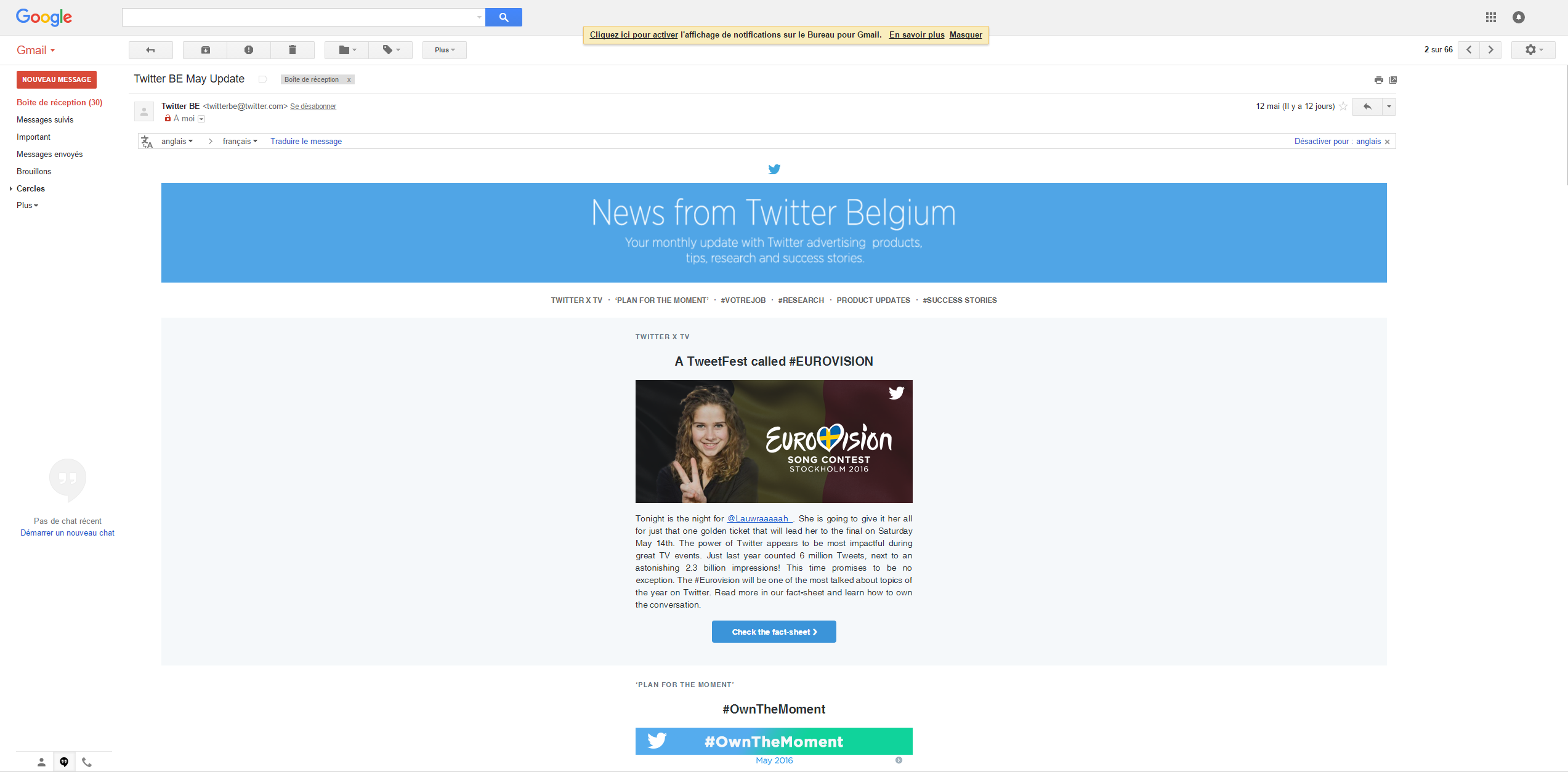Open Messages envoyés folder
This screenshot has width=1568, height=772.
tap(49, 155)
